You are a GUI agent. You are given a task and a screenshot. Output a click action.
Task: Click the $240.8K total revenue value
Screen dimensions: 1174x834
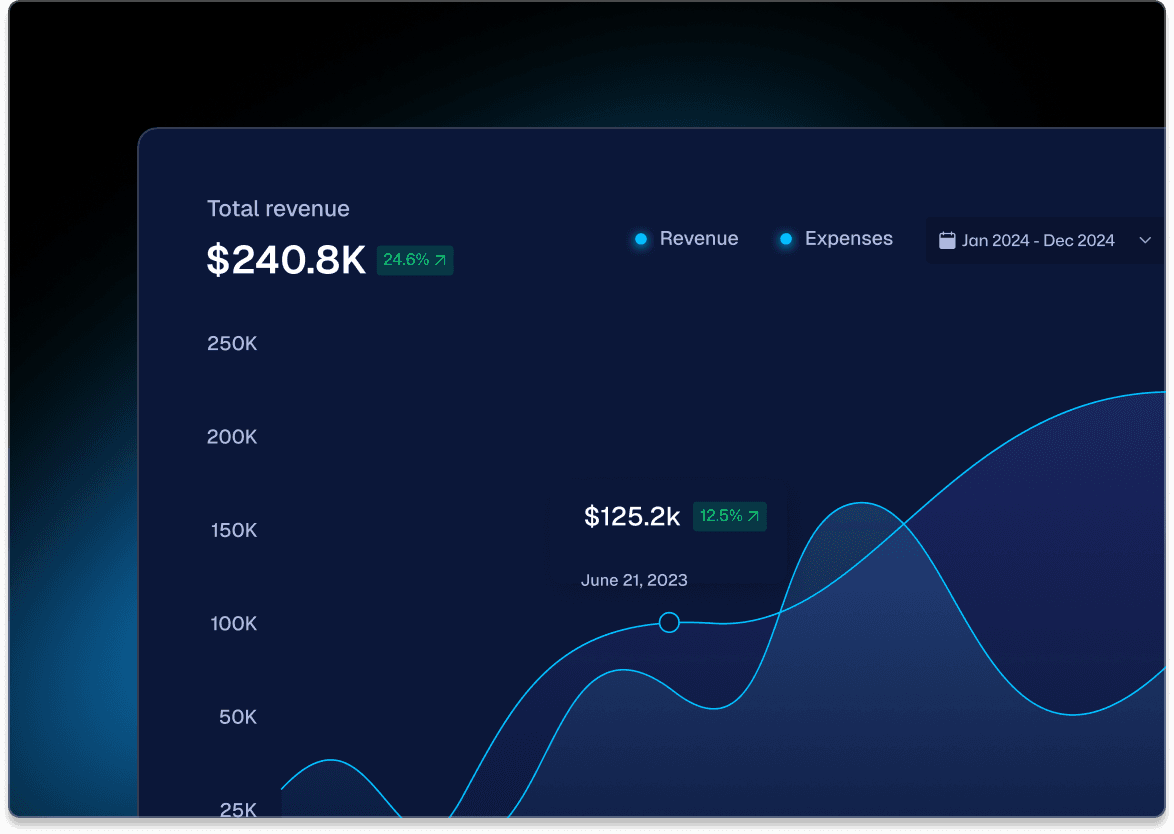pos(286,260)
